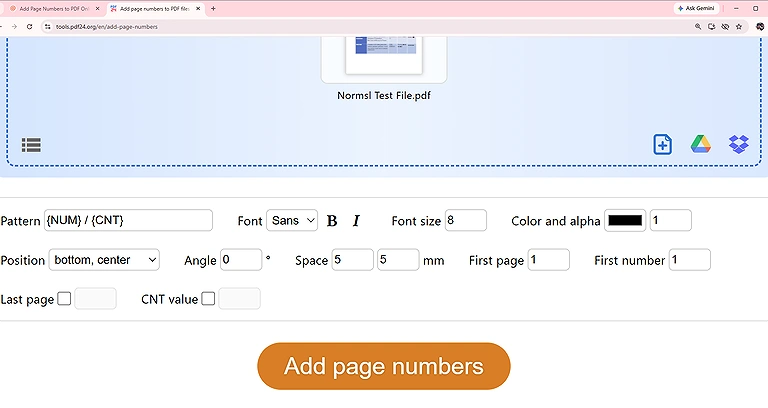The image size is (768, 408).
Task: Click the First number input field
Action: click(690, 260)
